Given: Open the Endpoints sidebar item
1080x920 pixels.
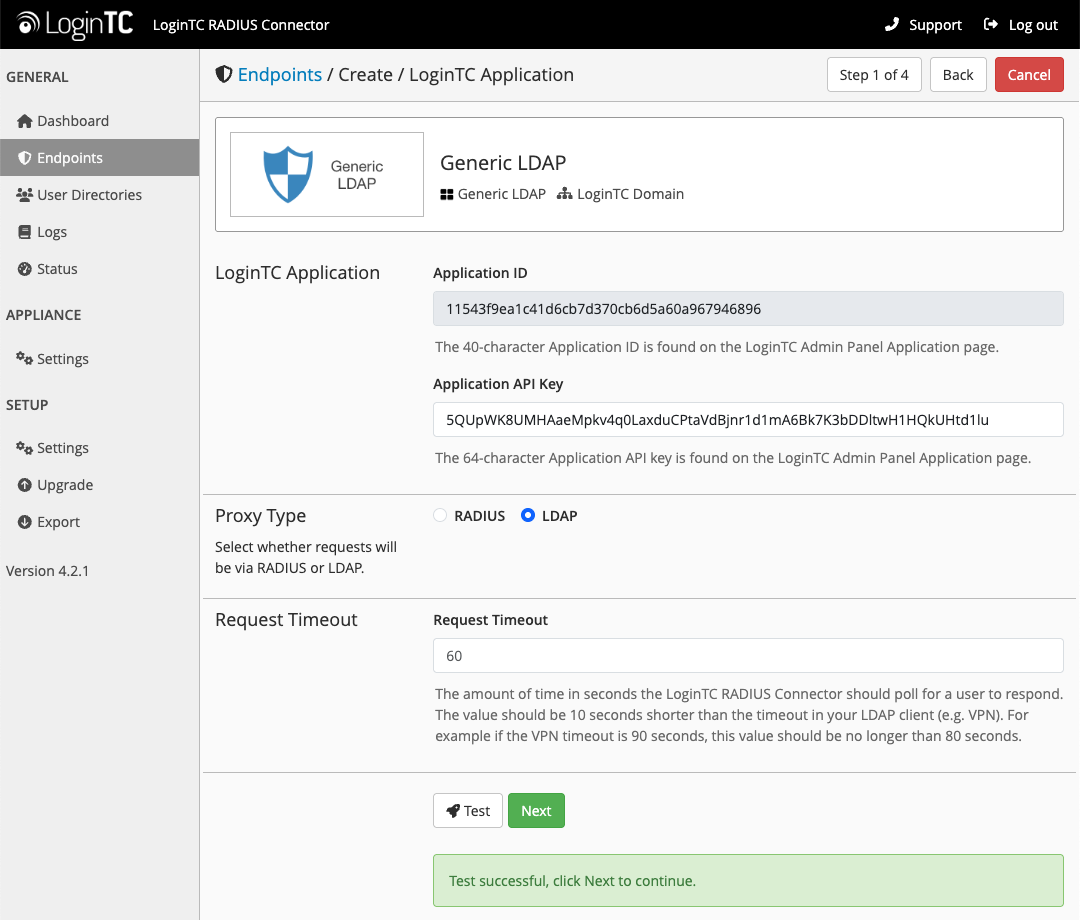Looking at the screenshot, I should 70,158.
